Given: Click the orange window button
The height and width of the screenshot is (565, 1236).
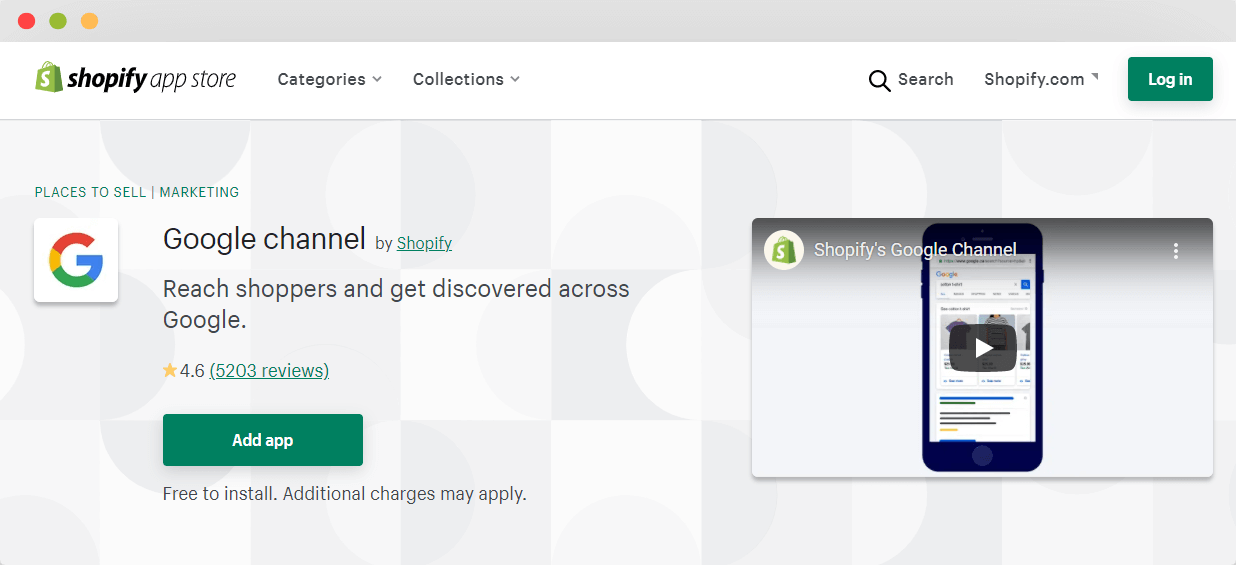Looking at the screenshot, I should coord(89,21).
